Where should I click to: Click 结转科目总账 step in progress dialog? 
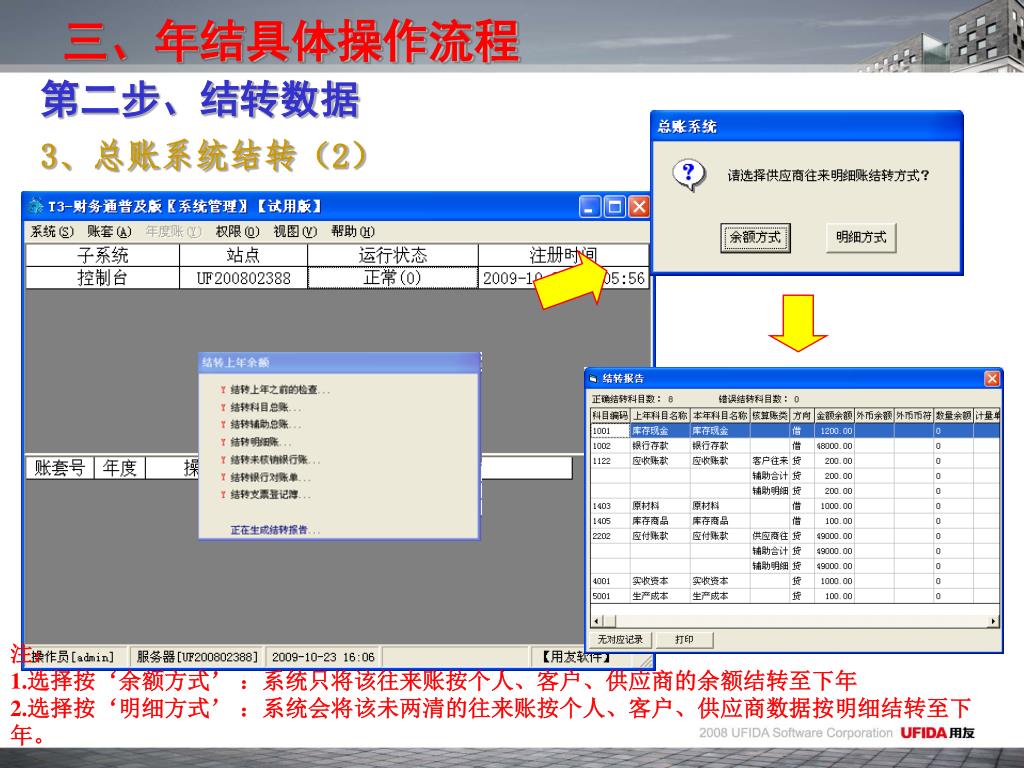pyautogui.click(x=265, y=408)
